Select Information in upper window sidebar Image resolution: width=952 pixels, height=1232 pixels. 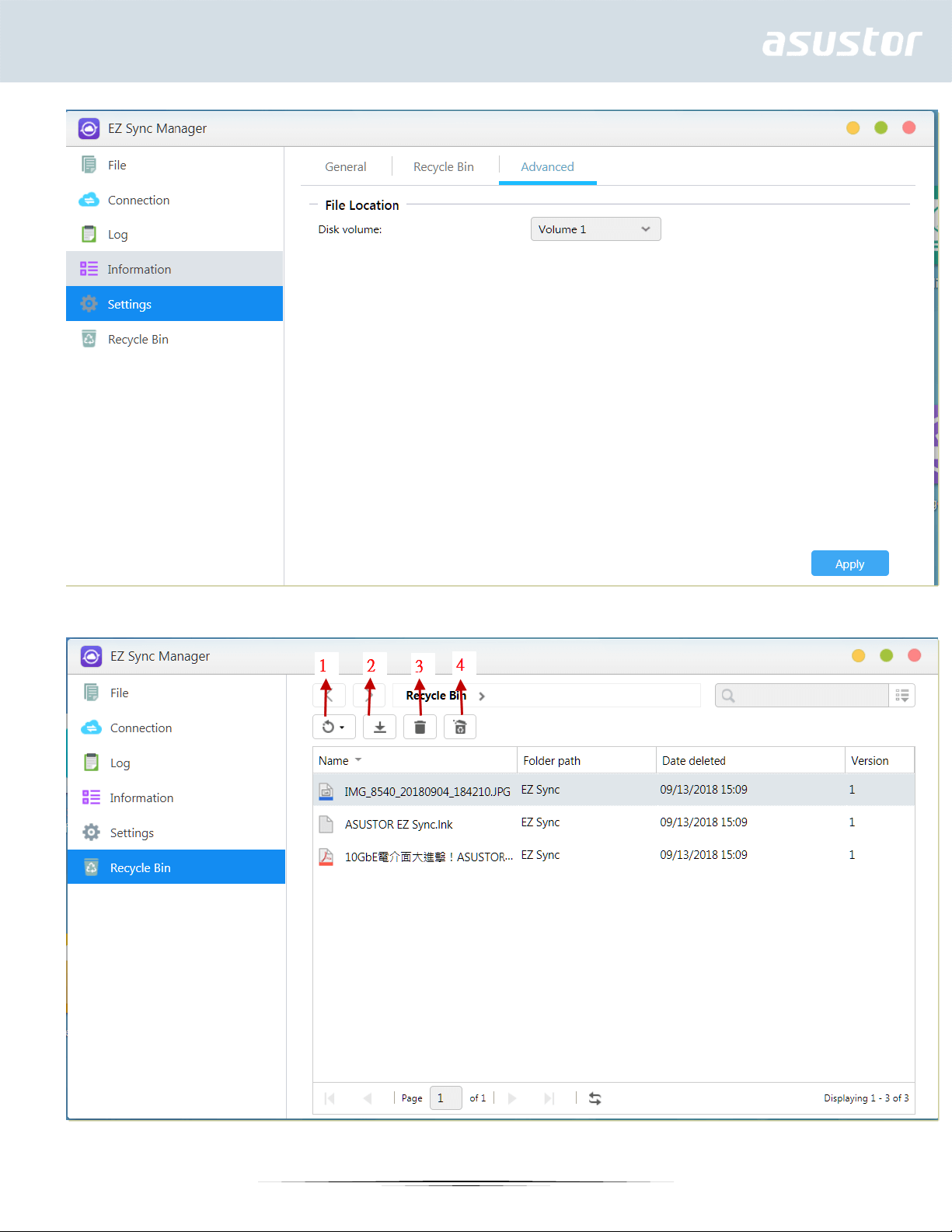[174, 269]
